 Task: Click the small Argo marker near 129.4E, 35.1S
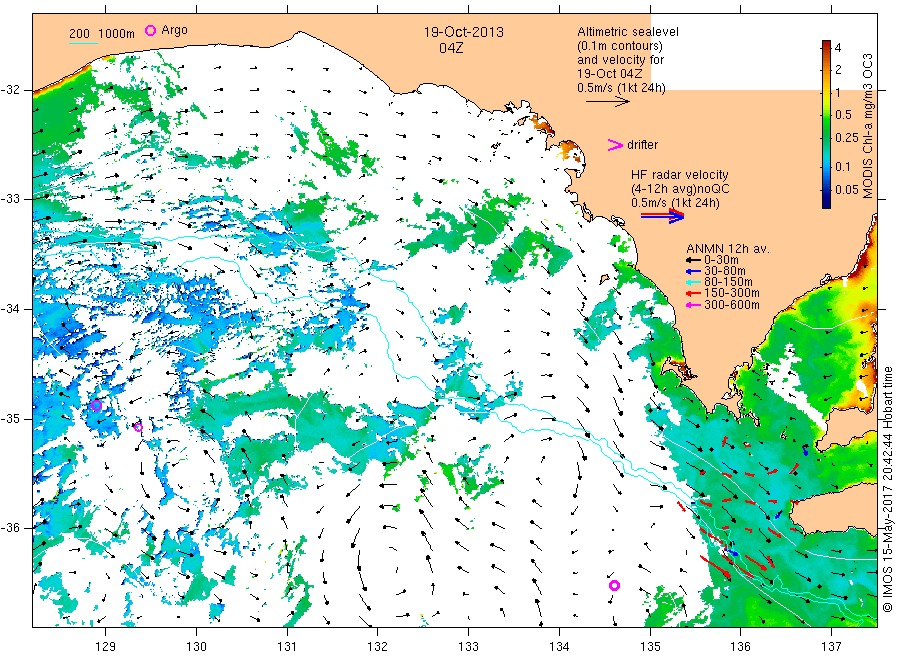(x=138, y=427)
